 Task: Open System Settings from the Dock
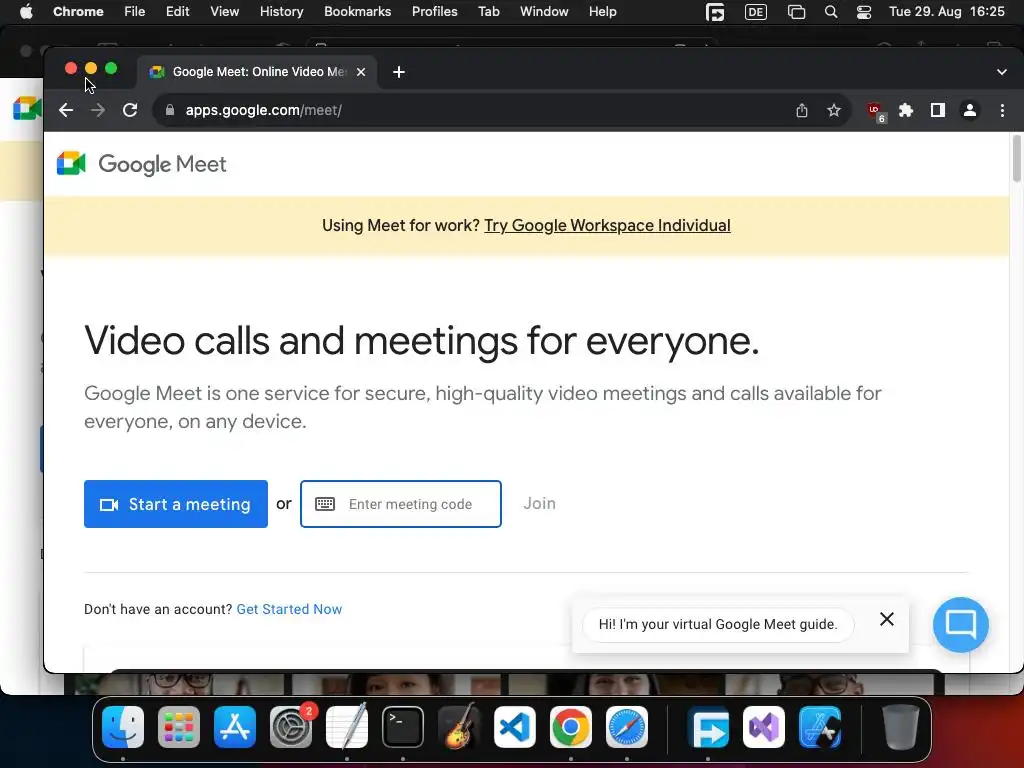click(x=291, y=727)
